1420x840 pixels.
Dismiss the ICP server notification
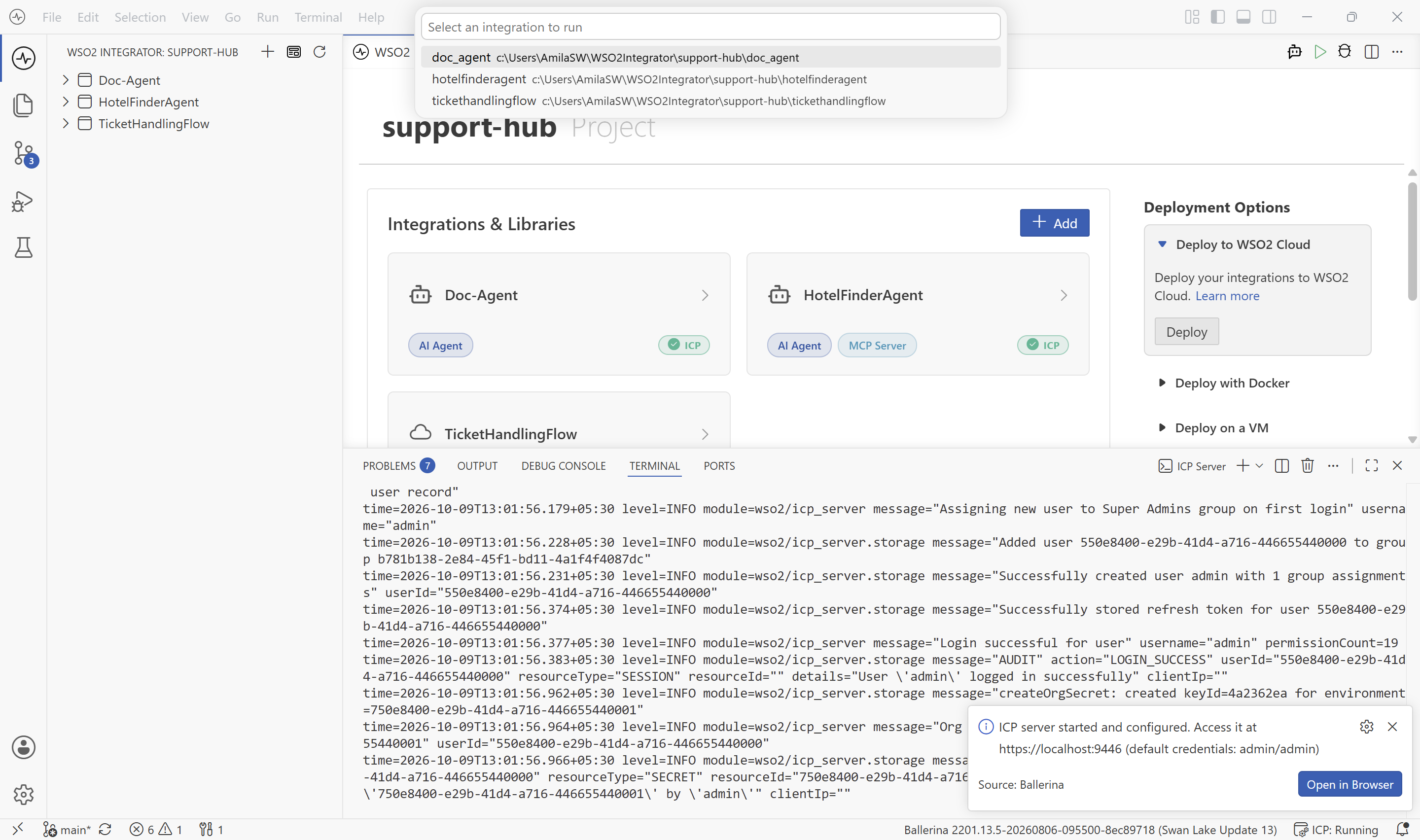tap(1393, 727)
